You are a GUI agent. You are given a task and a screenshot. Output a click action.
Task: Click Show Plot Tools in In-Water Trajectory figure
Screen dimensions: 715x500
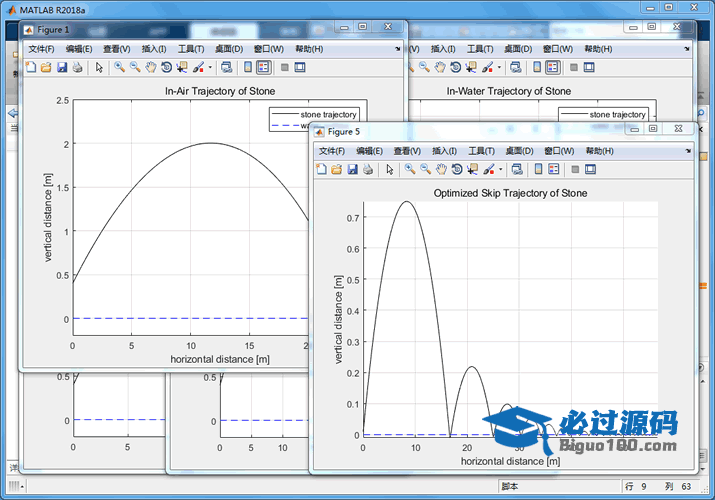tap(589, 67)
